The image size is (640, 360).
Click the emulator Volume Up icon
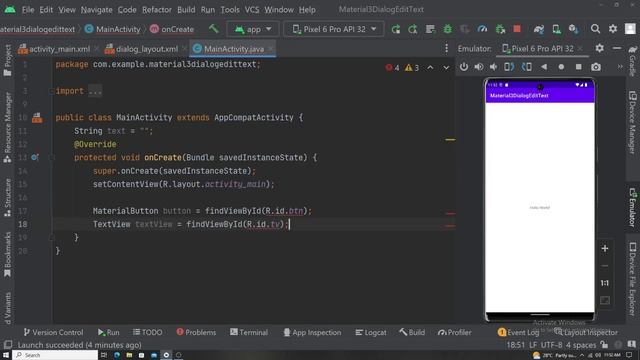click(479, 67)
